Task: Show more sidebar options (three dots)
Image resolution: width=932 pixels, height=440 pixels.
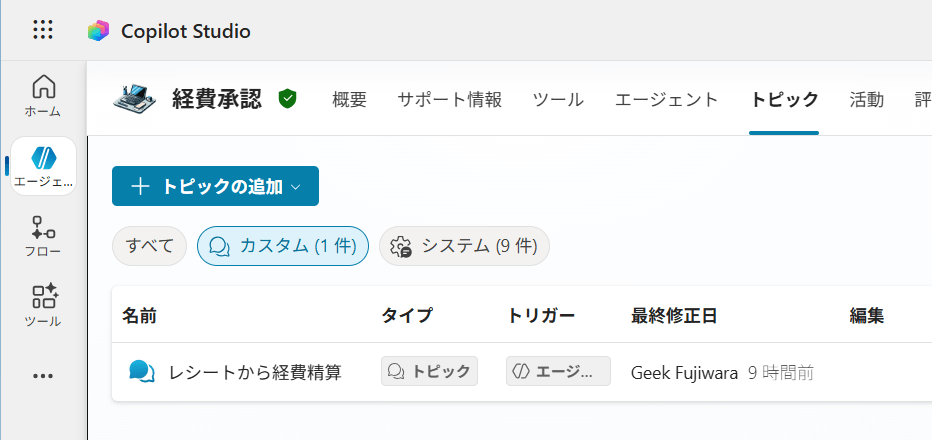Action: pos(43,376)
